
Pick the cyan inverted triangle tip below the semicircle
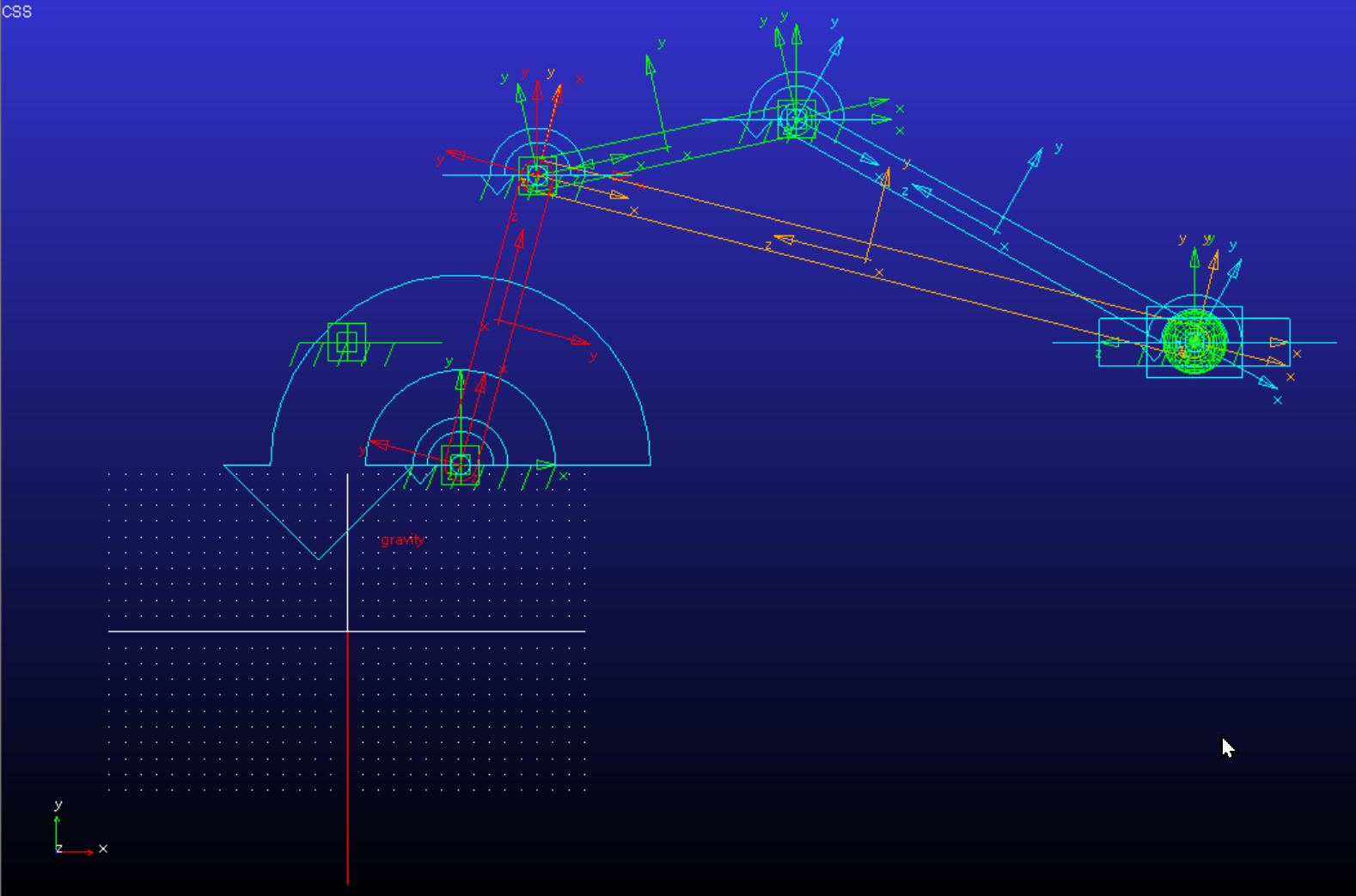pos(319,558)
